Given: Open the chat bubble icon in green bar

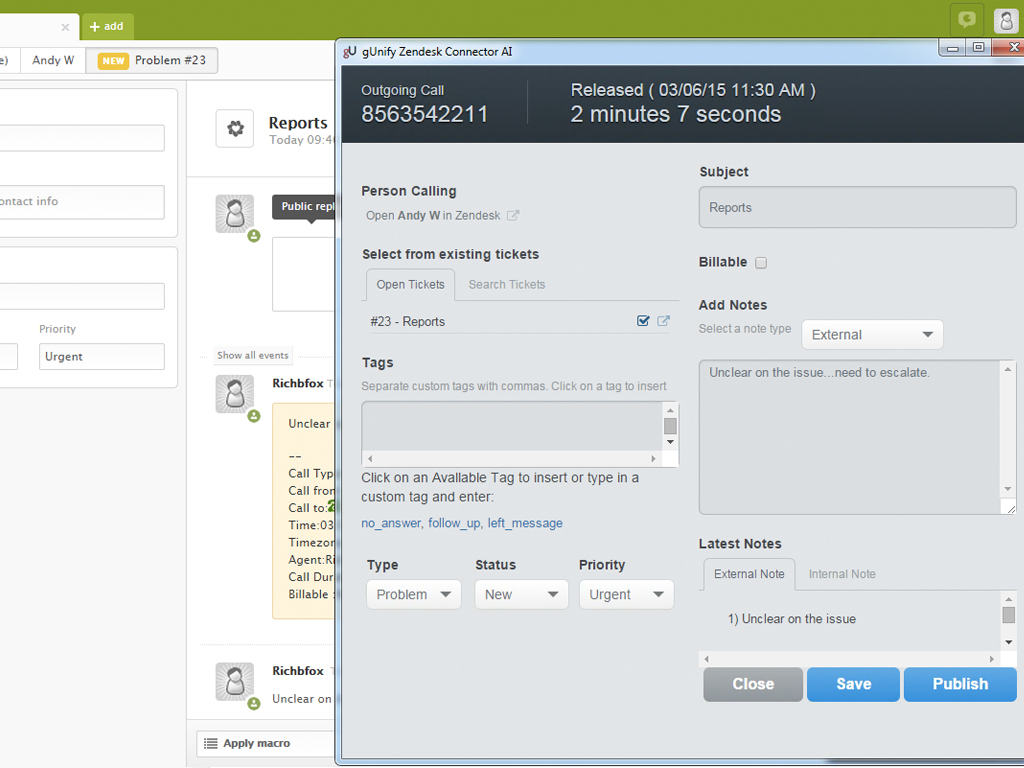Looking at the screenshot, I should pyautogui.click(x=964, y=20).
